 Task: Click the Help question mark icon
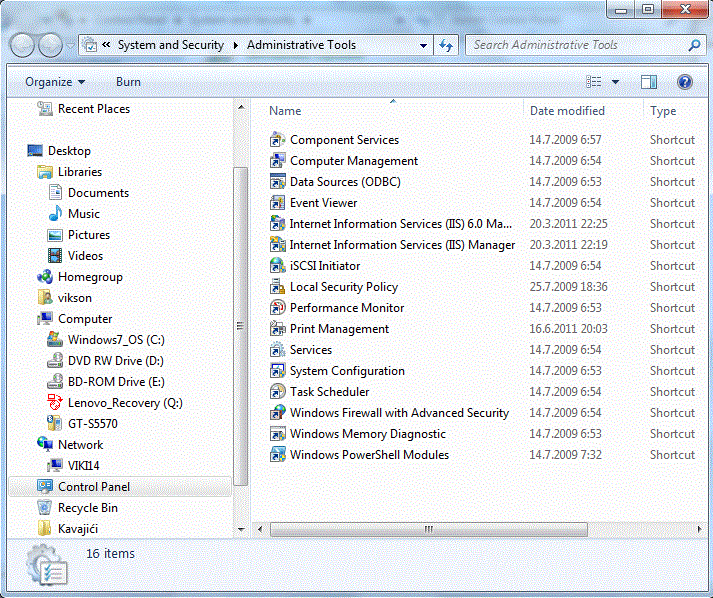tap(685, 82)
